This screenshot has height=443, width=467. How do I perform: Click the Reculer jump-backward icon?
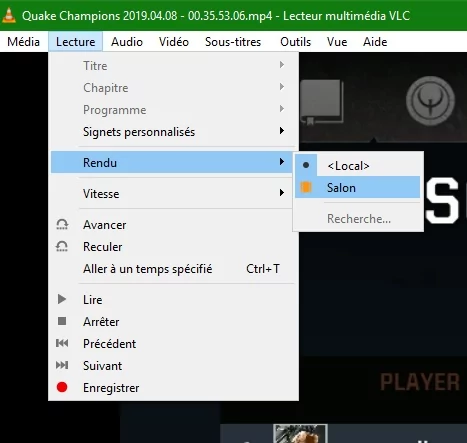click(x=62, y=247)
